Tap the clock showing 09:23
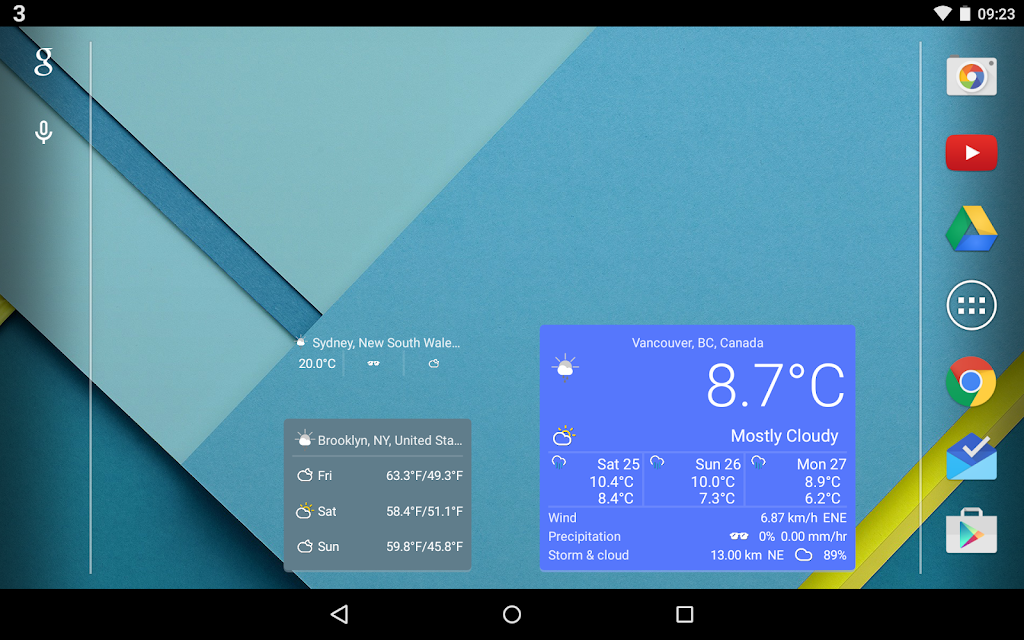This screenshot has width=1024, height=640. coord(996,14)
